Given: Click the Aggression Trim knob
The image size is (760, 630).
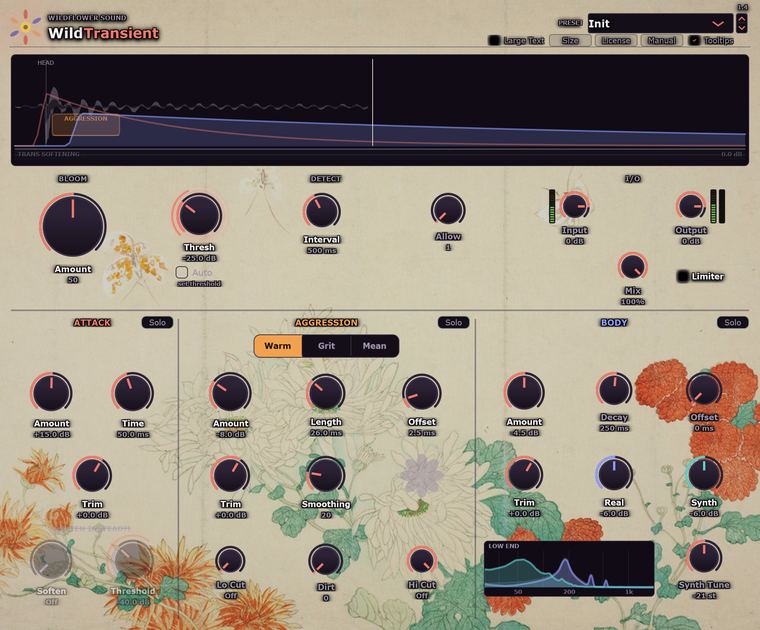Looking at the screenshot, I should point(231,475).
